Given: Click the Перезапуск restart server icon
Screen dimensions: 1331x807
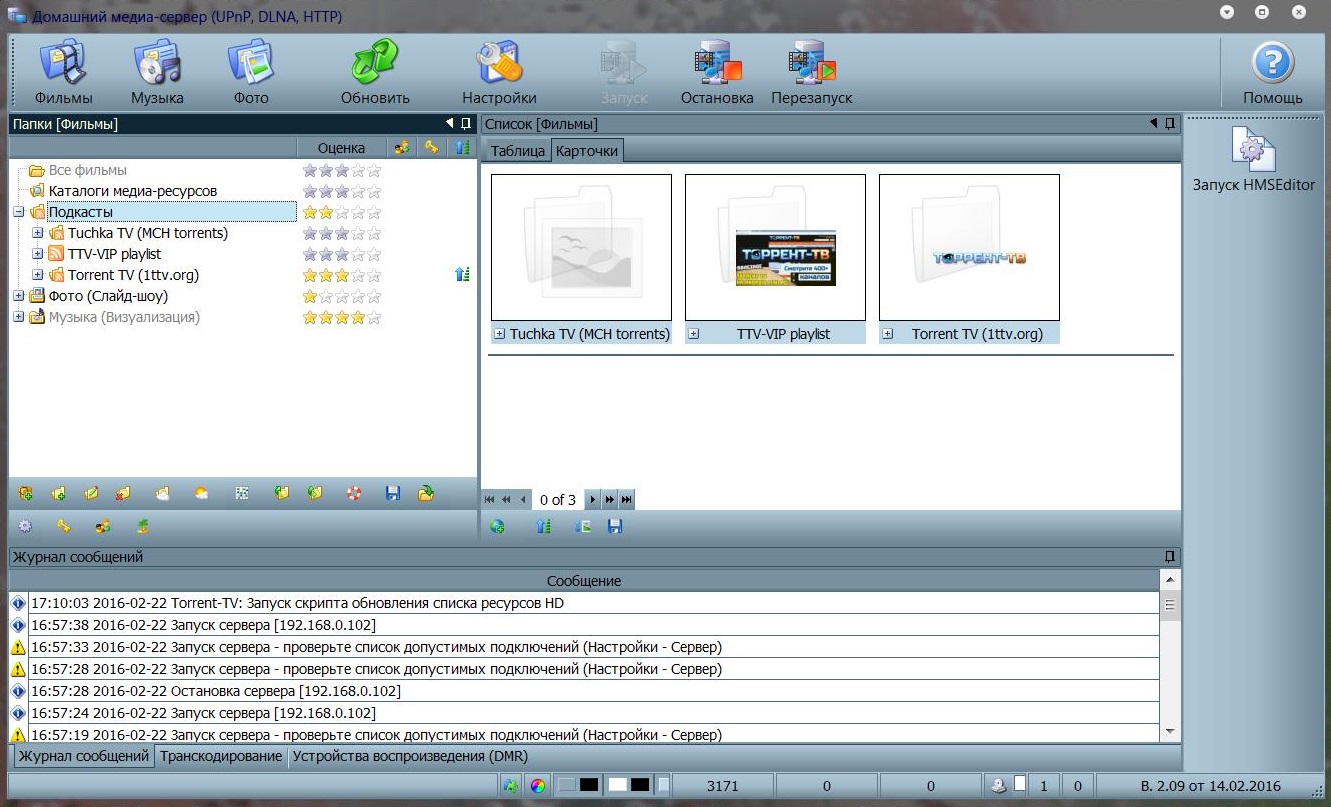Looking at the screenshot, I should tap(812, 72).
